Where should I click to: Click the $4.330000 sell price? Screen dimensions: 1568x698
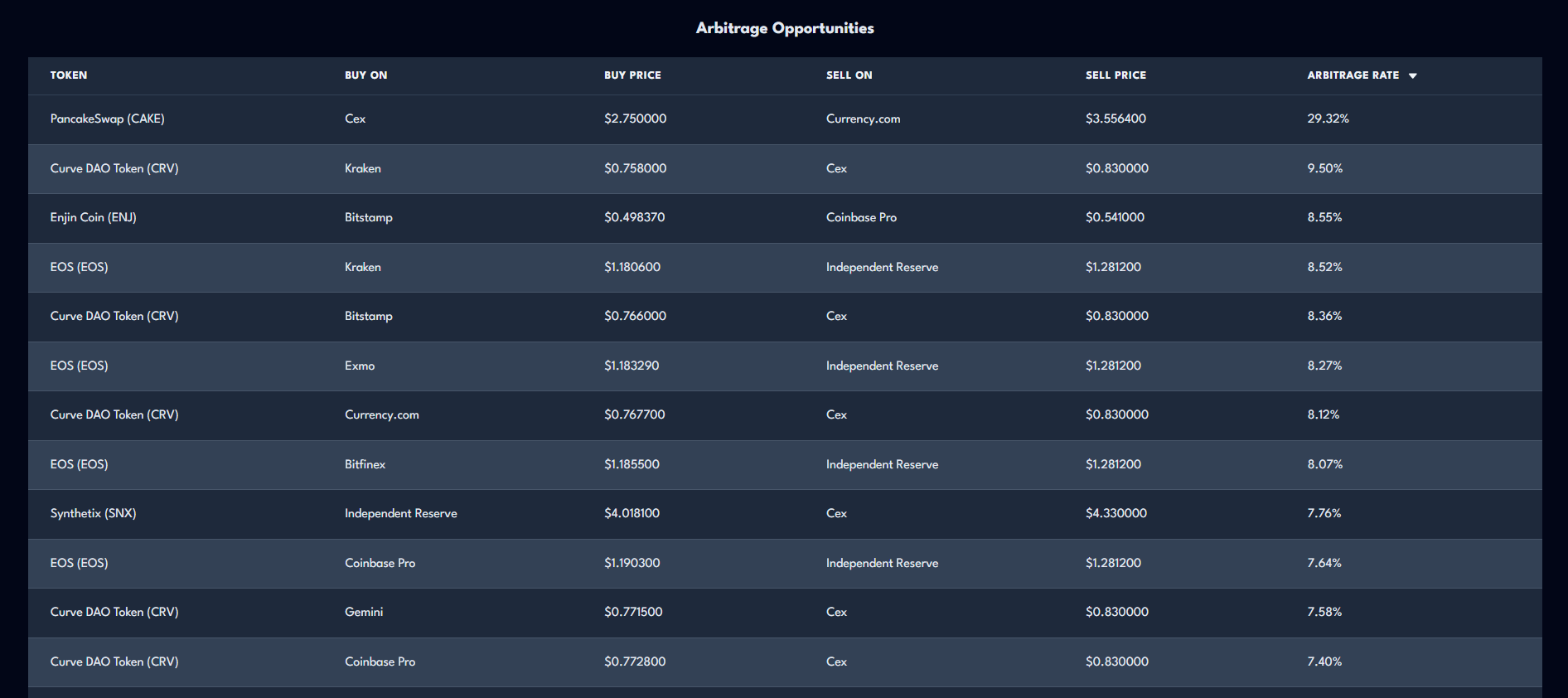(1116, 513)
